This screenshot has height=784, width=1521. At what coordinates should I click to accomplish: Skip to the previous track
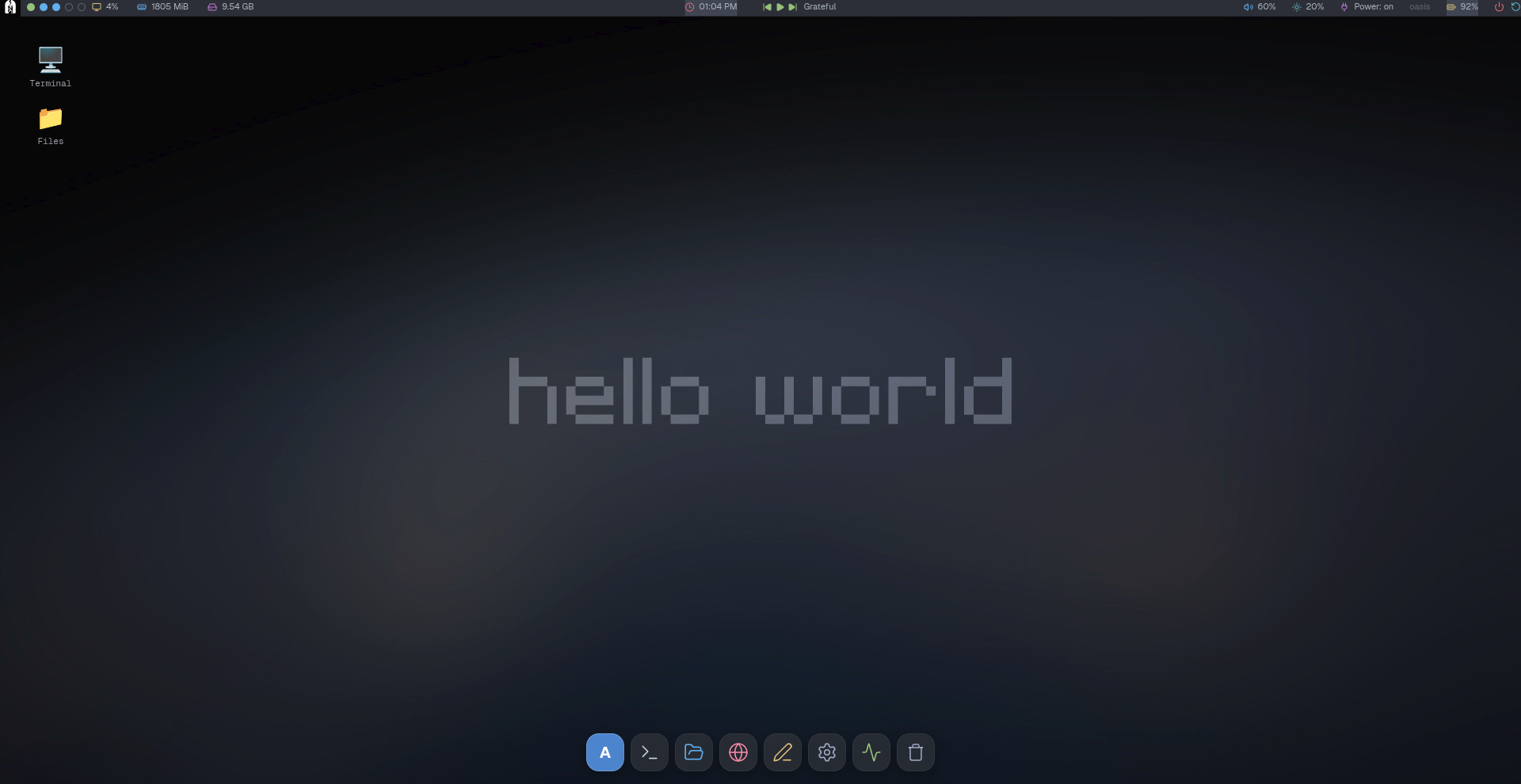click(767, 7)
